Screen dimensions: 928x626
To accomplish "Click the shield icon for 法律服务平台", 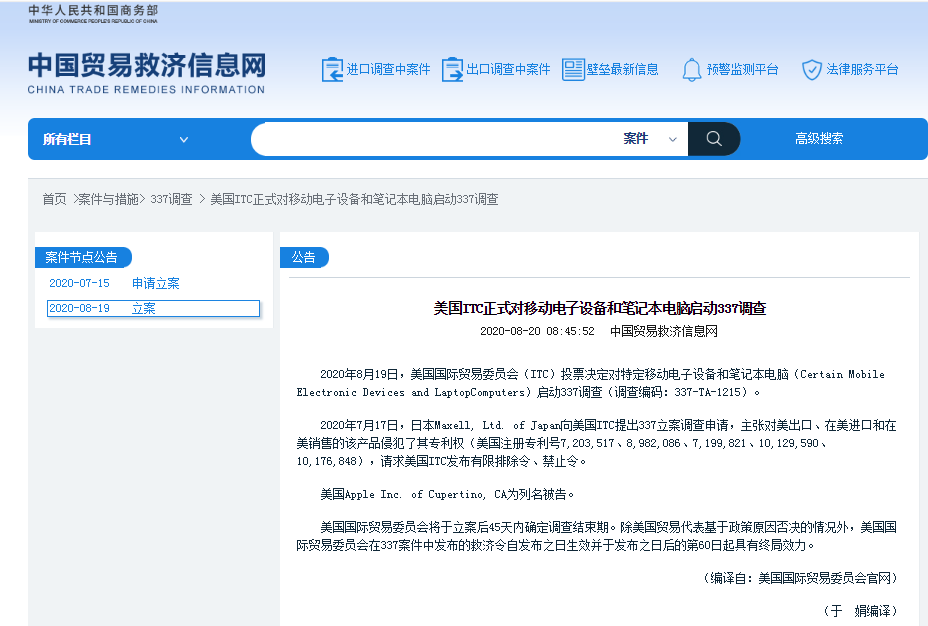I will click(811, 69).
